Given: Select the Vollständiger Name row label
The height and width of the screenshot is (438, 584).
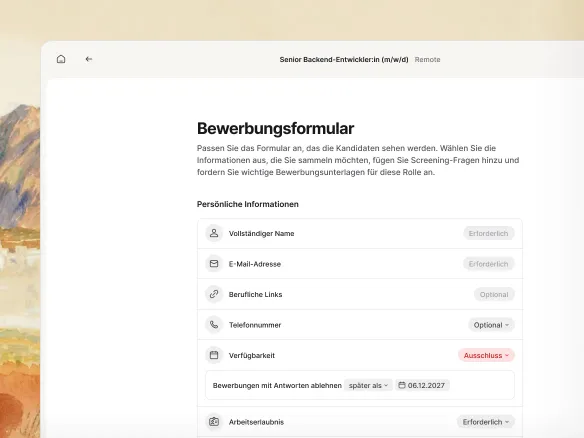Looking at the screenshot, I should click(261, 234).
